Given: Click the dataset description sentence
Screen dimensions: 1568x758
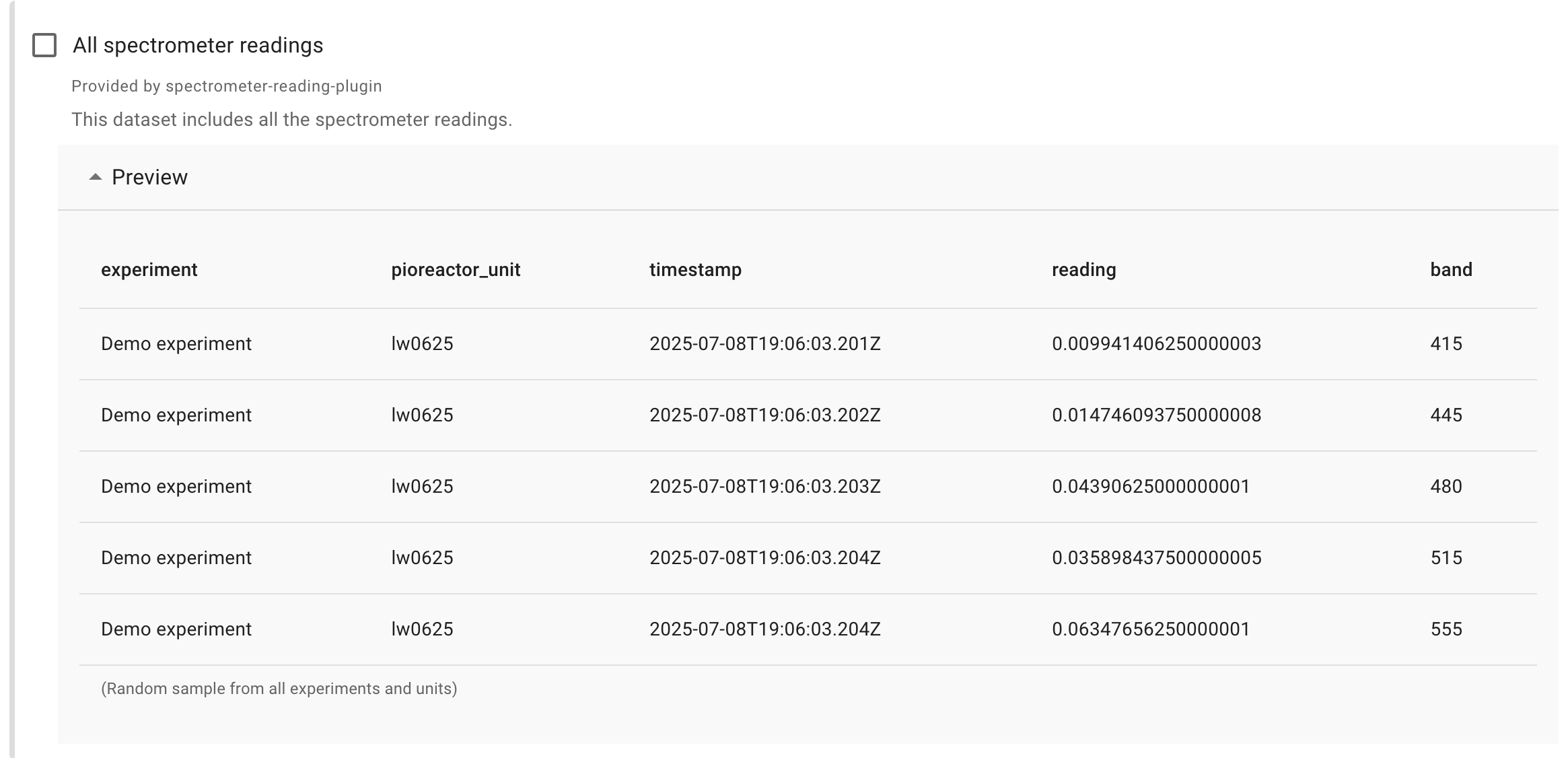Looking at the screenshot, I should (292, 120).
